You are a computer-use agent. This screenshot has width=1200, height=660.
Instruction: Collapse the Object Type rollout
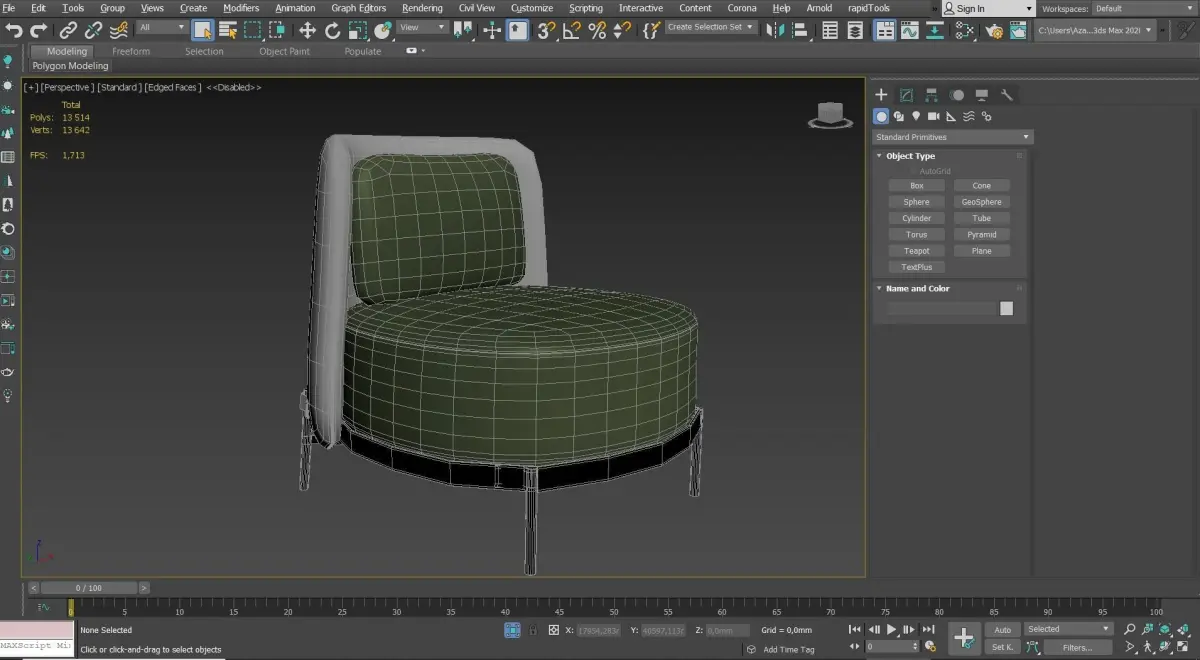[910, 156]
